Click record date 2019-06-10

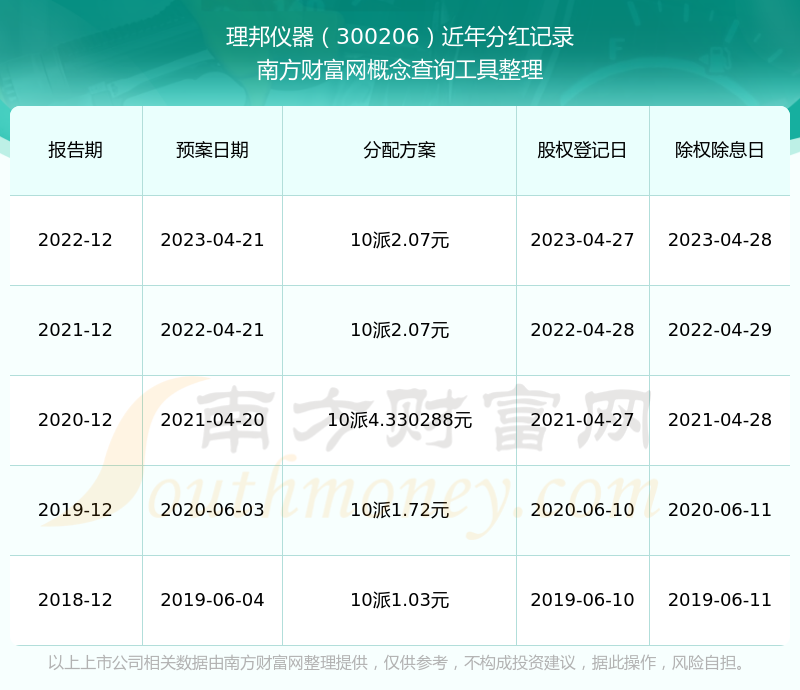(x=582, y=600)
